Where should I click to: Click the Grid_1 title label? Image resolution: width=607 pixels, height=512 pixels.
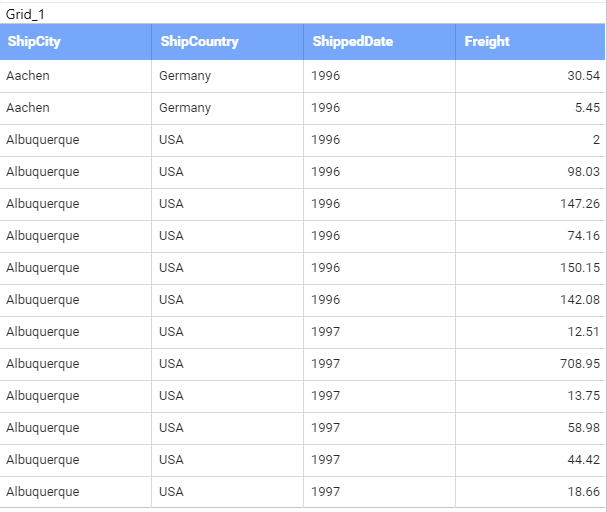pos(25,14)
